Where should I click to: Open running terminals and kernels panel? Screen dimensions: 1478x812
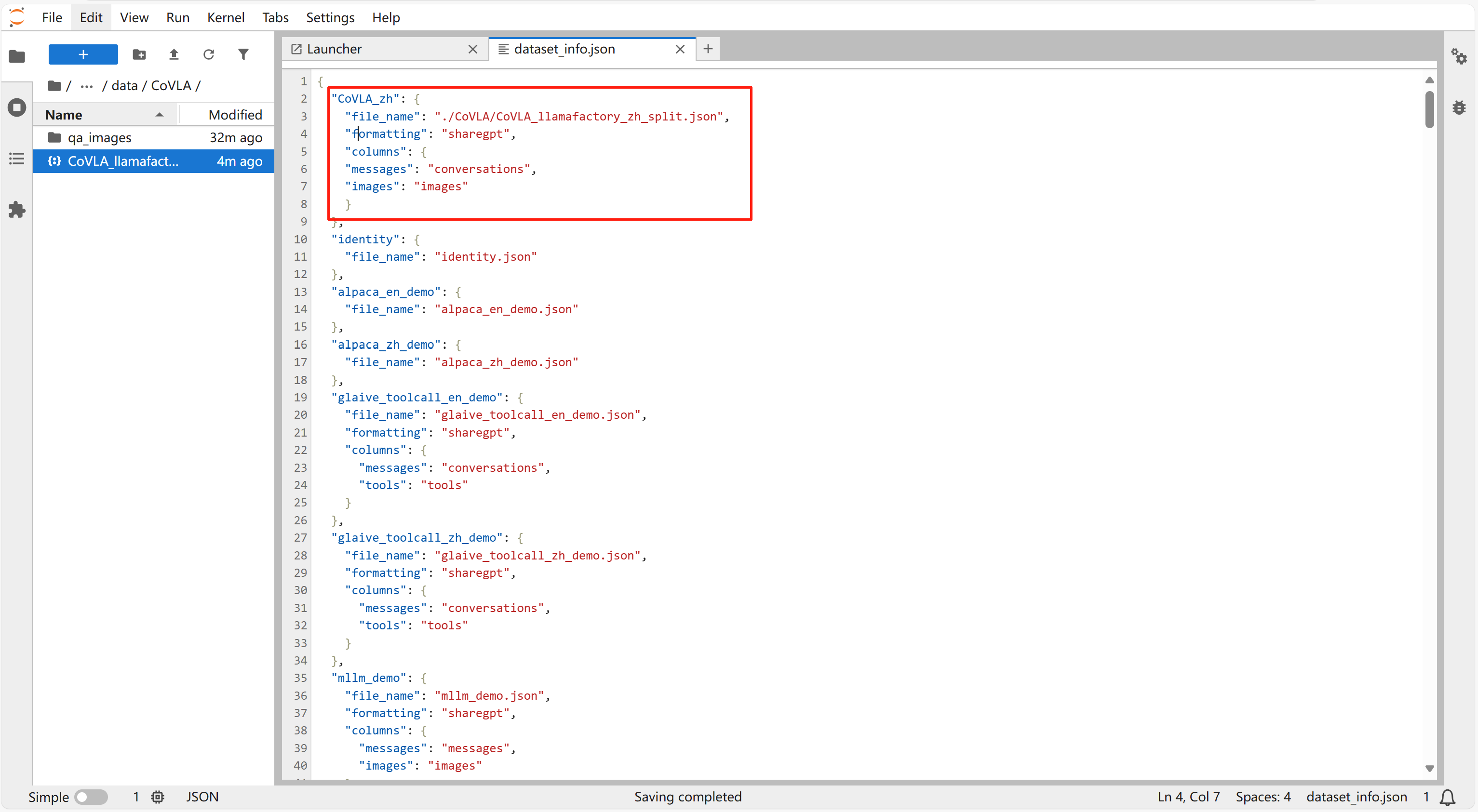tap(17, 107)
